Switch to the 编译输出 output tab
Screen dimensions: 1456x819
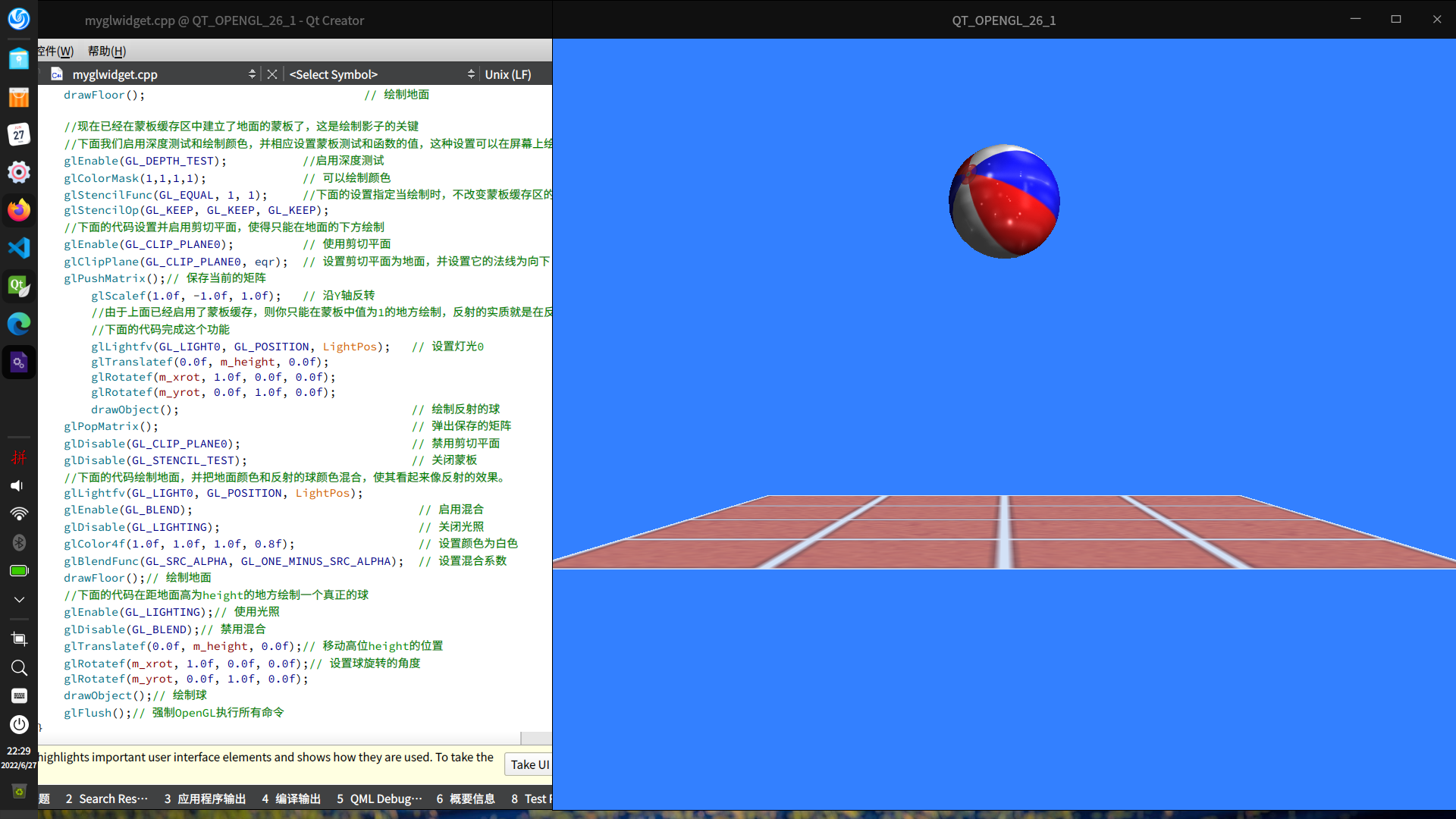[x=291, y=799]
